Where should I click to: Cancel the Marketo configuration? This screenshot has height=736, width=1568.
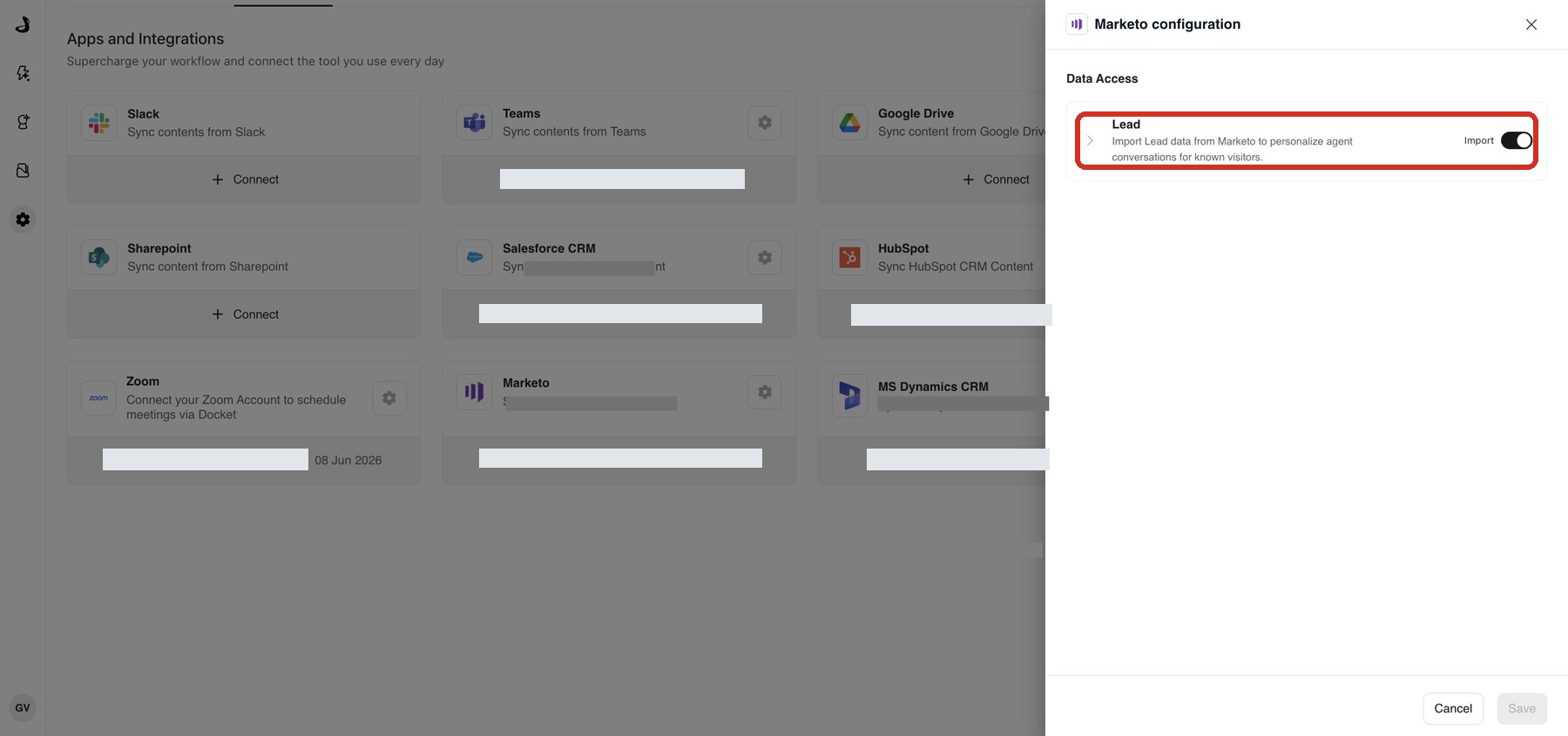(1453, 708)
